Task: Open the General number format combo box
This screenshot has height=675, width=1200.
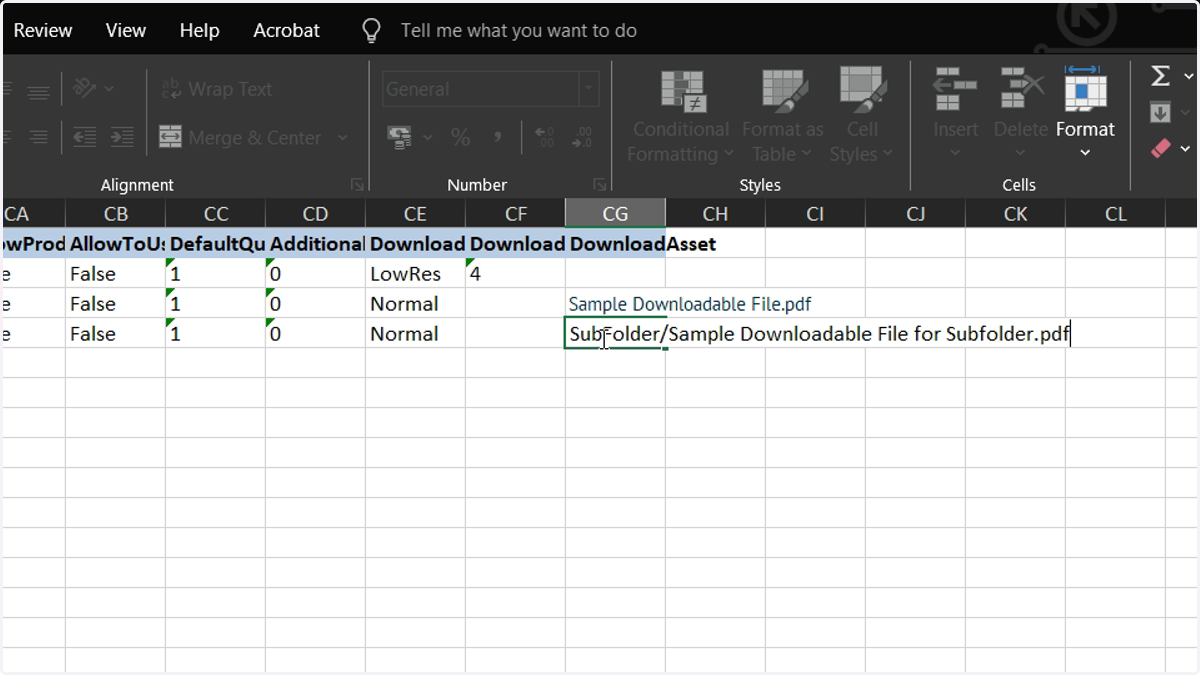Action: (x=491, y=89)
